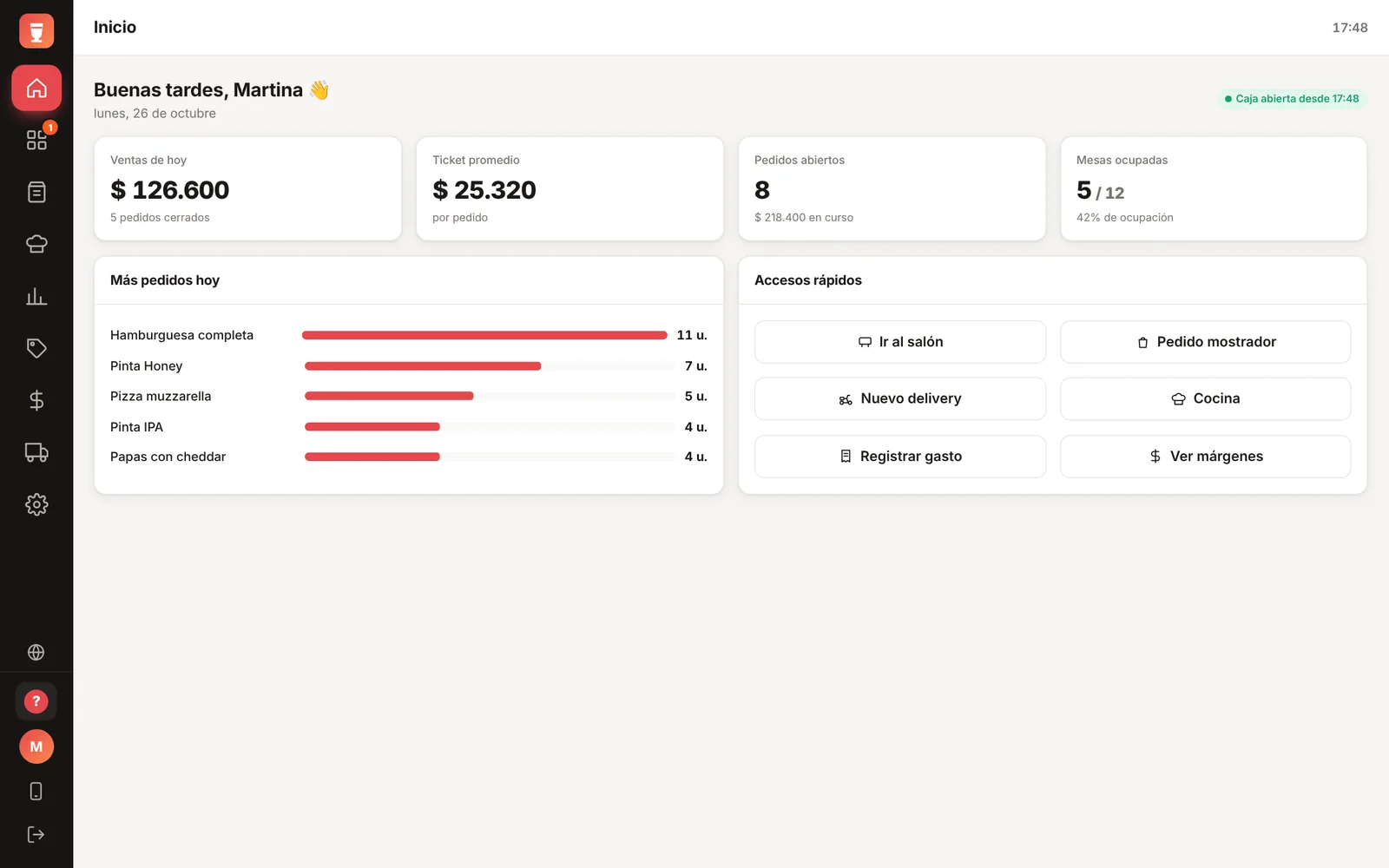Image resolution: width=1389 pixels, height=868 pixels.
Task: Click Caja abierta desde 17:48 status badge
Action: pyautogui.click(x=1292, y=99)
